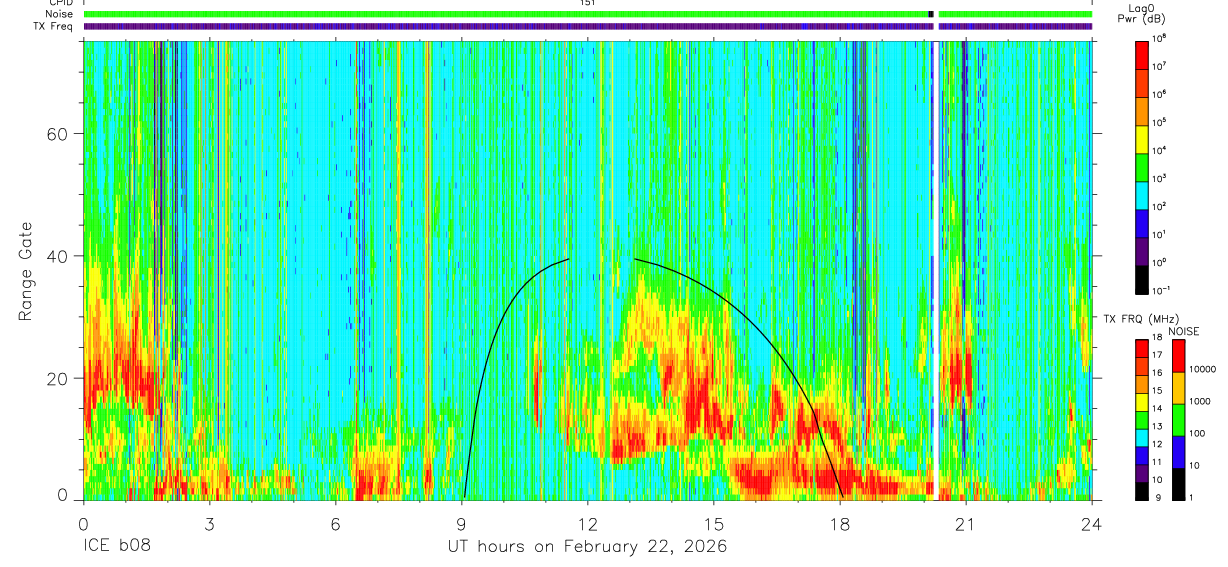1228x567 pixels.
Task: Click the '10000' label on the NOISE legend
Action: pos(1203,369)
